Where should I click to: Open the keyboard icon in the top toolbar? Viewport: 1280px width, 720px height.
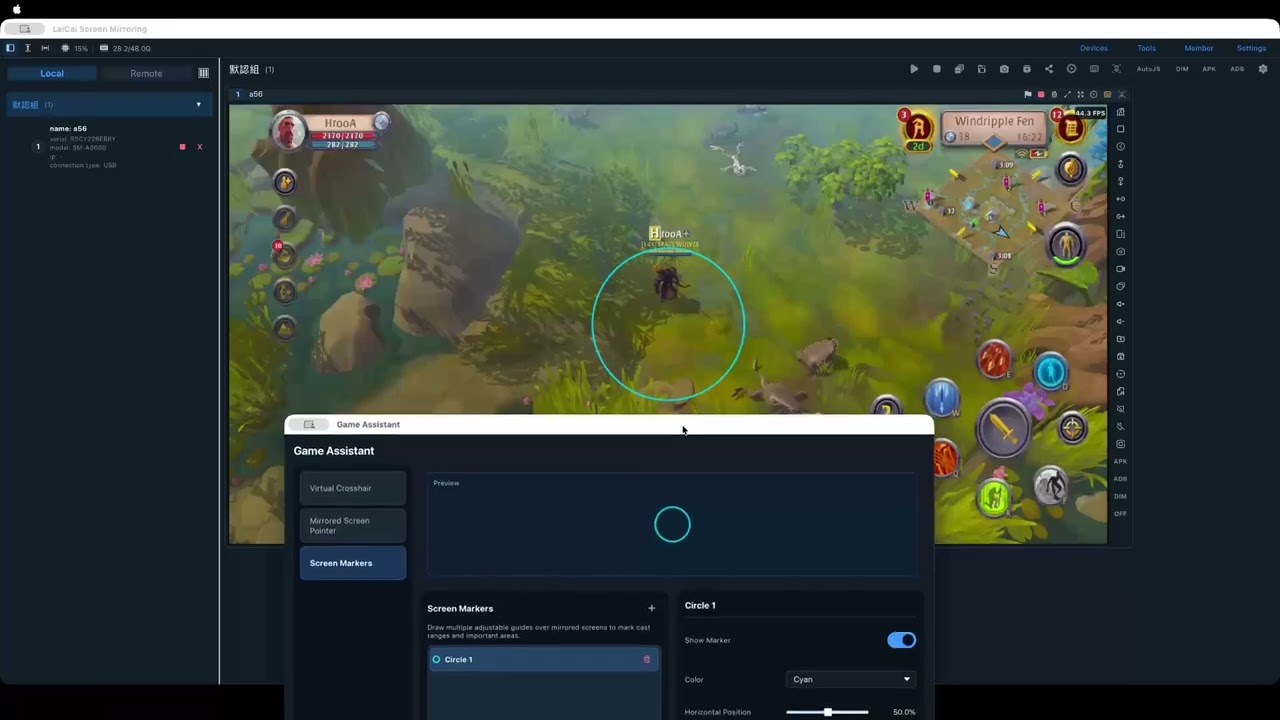(1094, 69)
